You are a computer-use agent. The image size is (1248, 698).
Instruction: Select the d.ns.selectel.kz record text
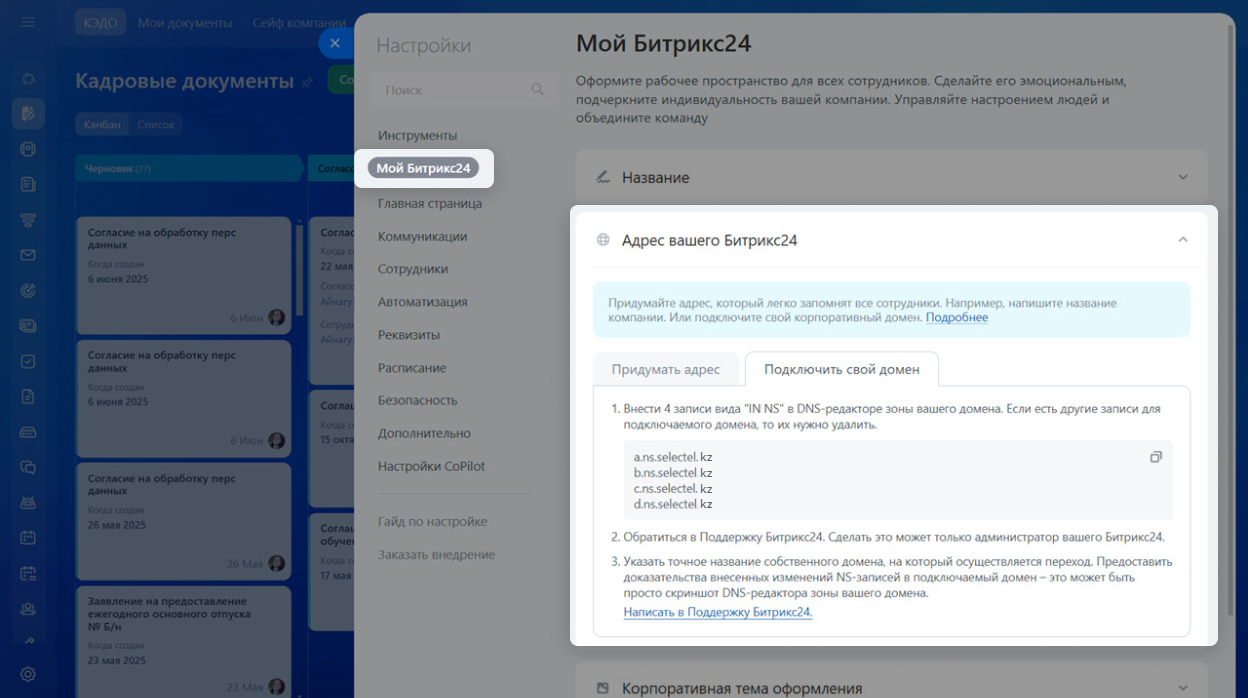pyautogui.click(x=673, y=504)
